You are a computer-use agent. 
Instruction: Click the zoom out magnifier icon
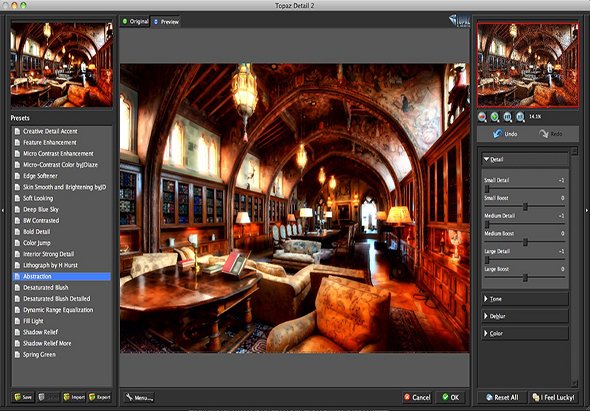tap(482, 117)
